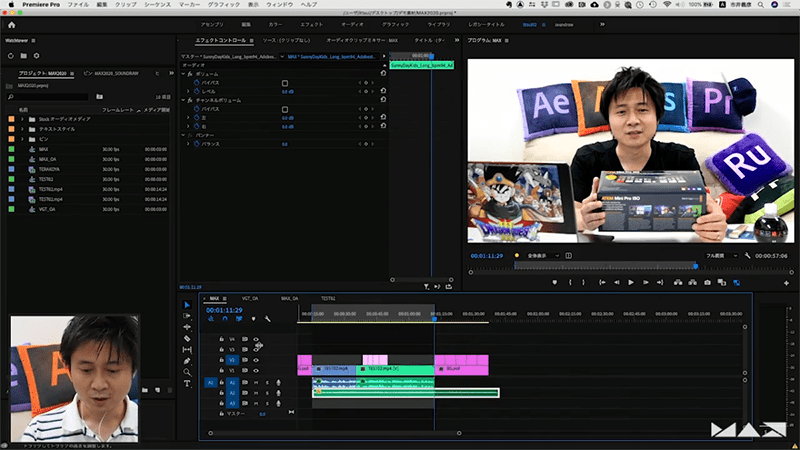Click voice-over record microphone on A1
This screenshot has width=800, height=450.
278,382
